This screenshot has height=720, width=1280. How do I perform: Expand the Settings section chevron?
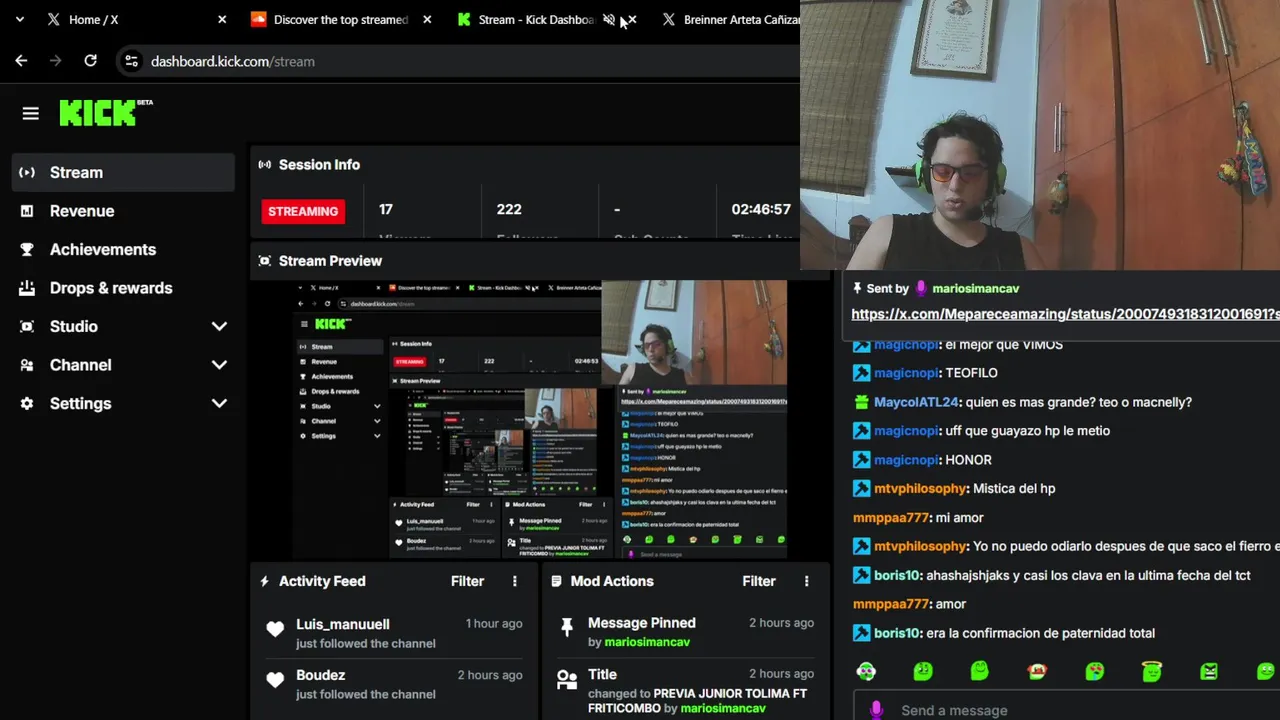click(219, 403)
